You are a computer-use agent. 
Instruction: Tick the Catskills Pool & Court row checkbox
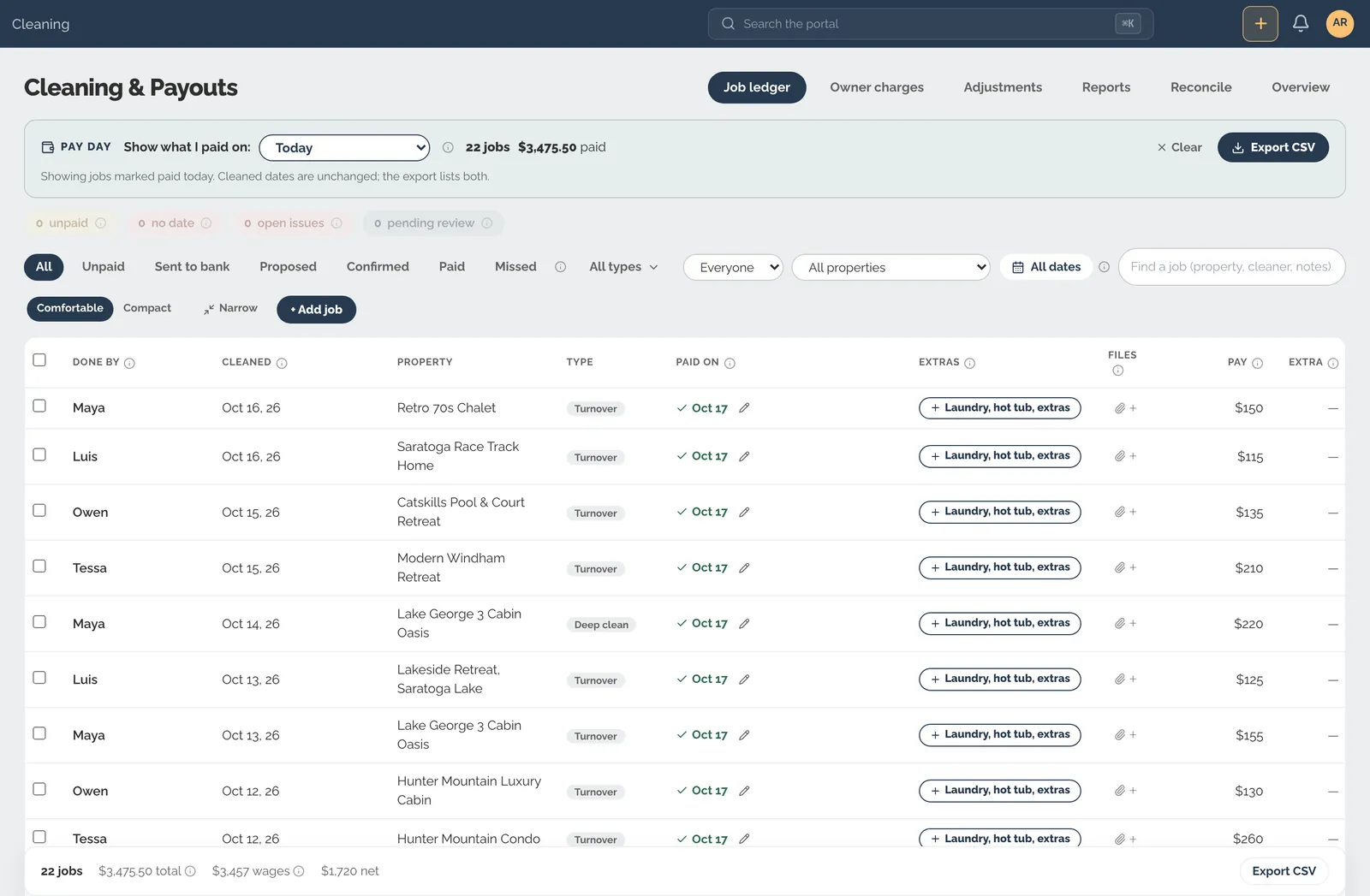39,510
